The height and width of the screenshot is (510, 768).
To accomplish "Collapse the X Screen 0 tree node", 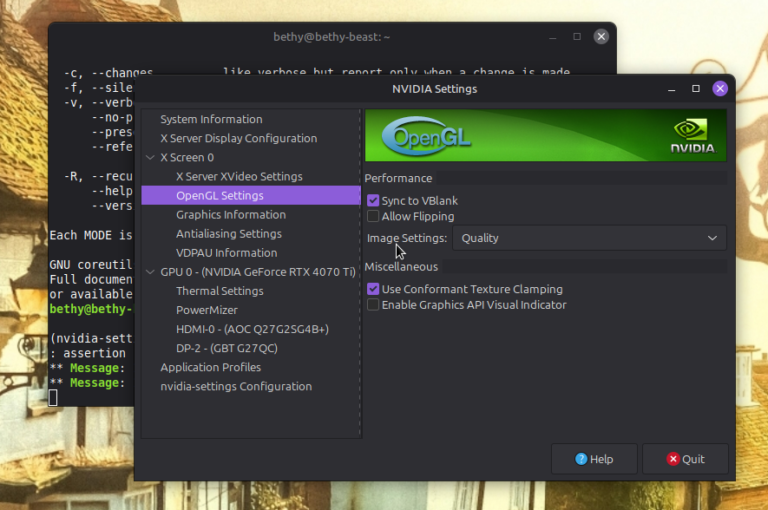I will tap(150, 157).
